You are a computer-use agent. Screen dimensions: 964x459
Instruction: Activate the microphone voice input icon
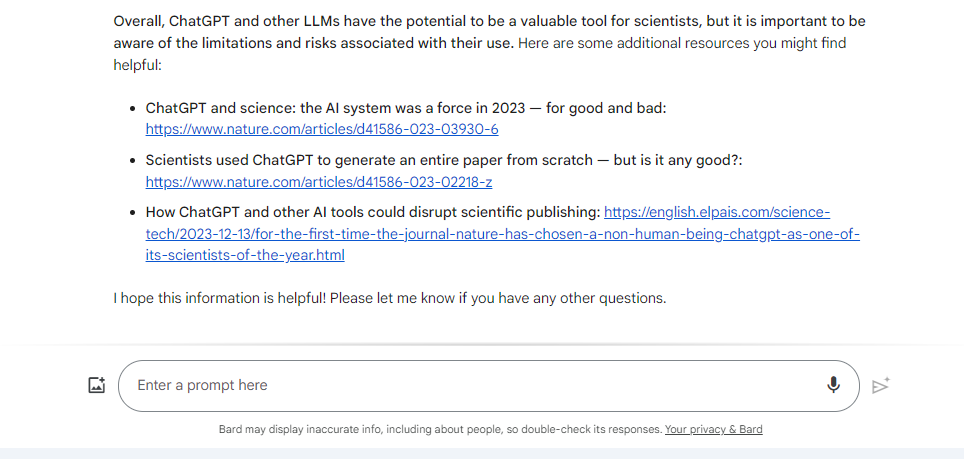pyautogui.click(x=833, y=385)
